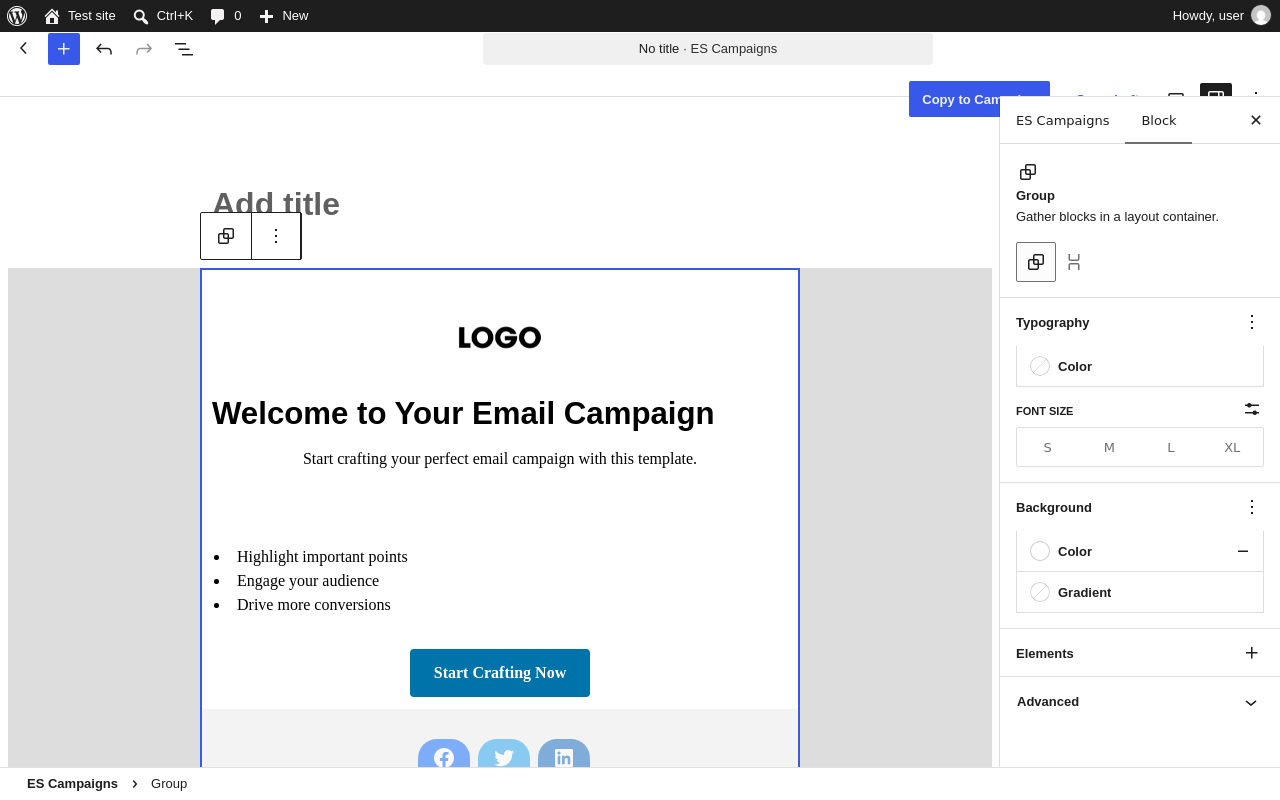Undo the last change
1280x800 pixels.
(x=104, y=49)
